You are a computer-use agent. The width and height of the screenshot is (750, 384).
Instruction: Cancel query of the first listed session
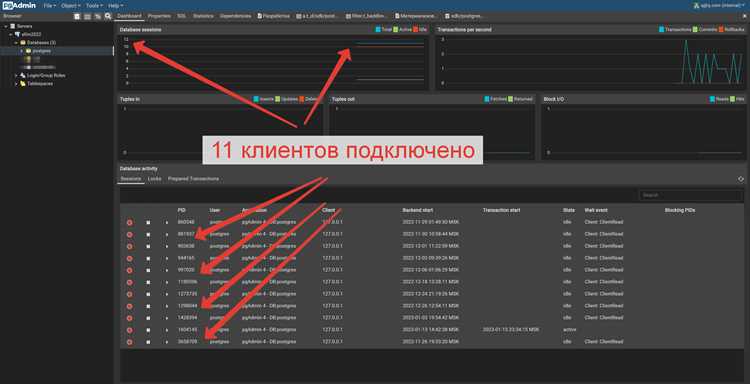tap(148, 222)
